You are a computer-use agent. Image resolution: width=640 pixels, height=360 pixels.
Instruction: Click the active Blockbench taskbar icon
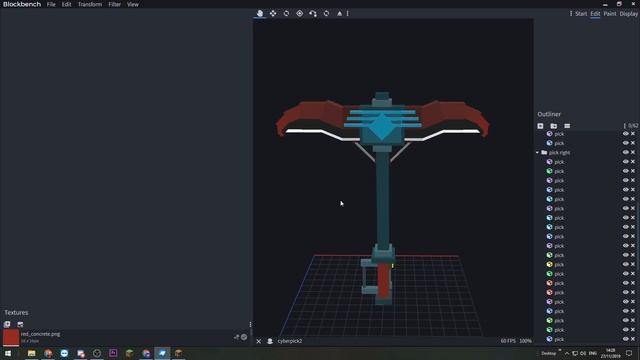click(162, 353)
